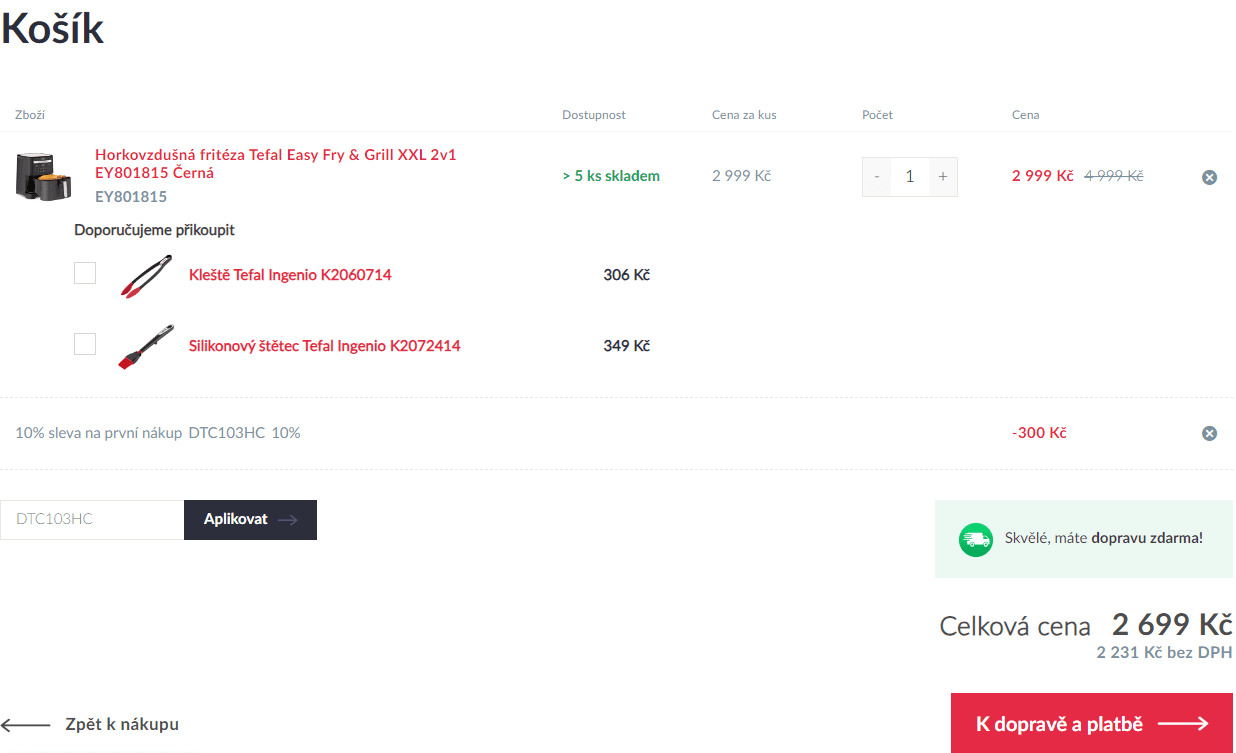Open the red tongs product image

(x=146, y=275)
